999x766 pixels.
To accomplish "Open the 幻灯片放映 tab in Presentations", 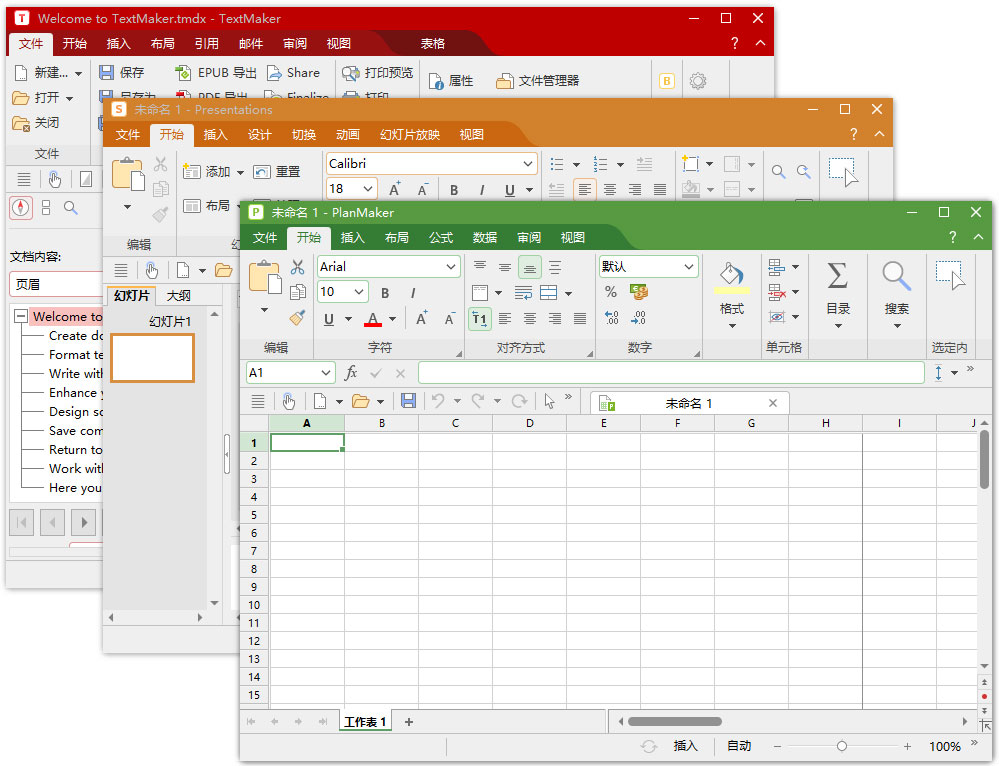I will point(410,134).
